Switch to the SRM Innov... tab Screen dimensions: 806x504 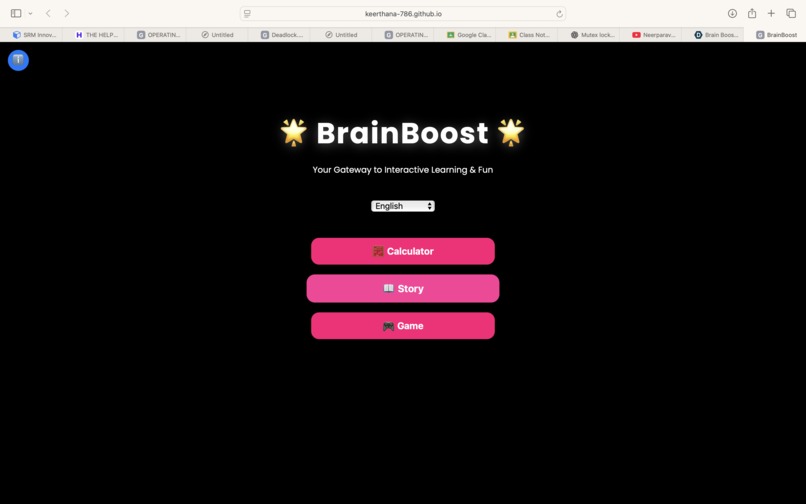(x=32, y=34)
